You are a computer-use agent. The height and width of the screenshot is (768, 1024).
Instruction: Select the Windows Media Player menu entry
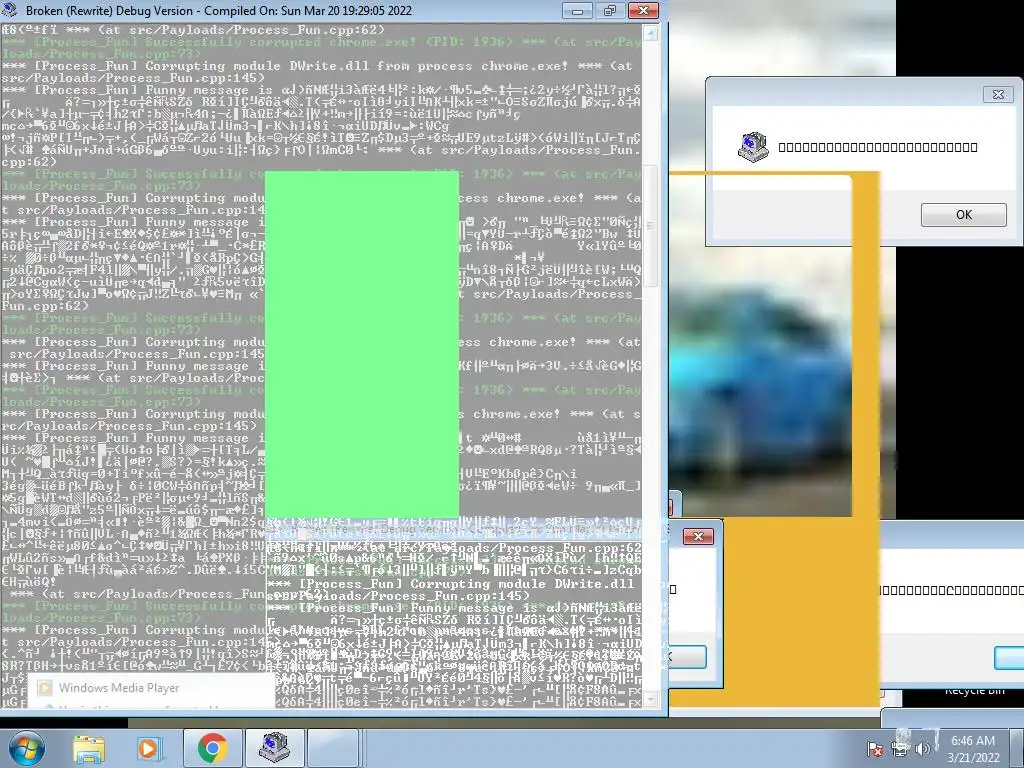150,688
